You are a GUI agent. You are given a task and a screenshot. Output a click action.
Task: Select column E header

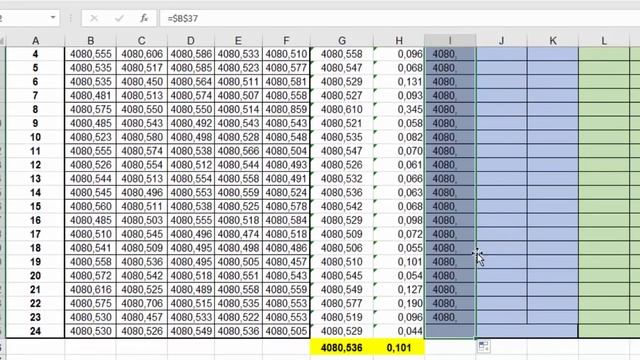pyautogui.click(x=238, y=40)
